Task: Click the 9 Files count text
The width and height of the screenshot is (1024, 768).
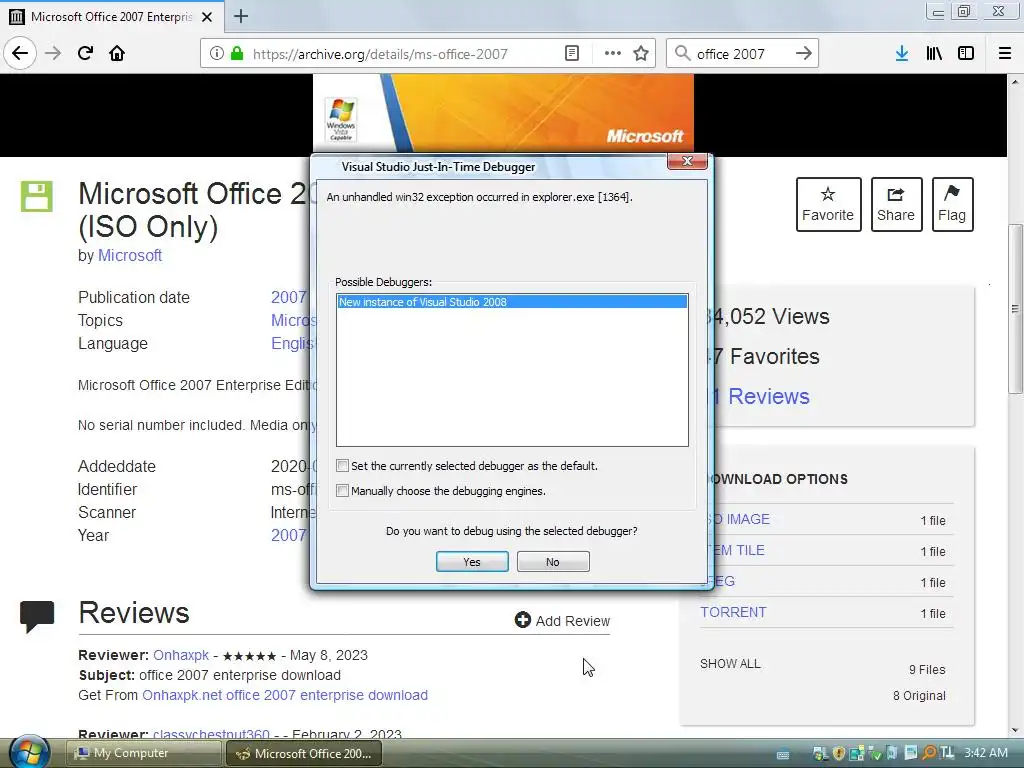Action: (927, 669)
